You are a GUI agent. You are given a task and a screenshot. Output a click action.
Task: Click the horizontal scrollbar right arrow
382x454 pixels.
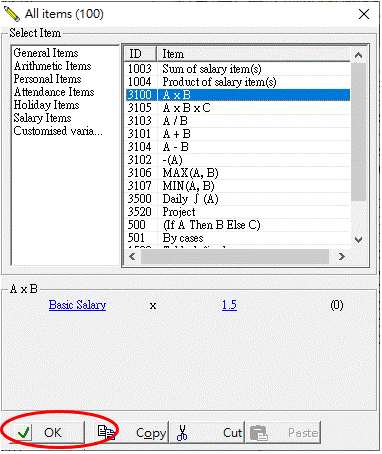(x=342, y=256)
